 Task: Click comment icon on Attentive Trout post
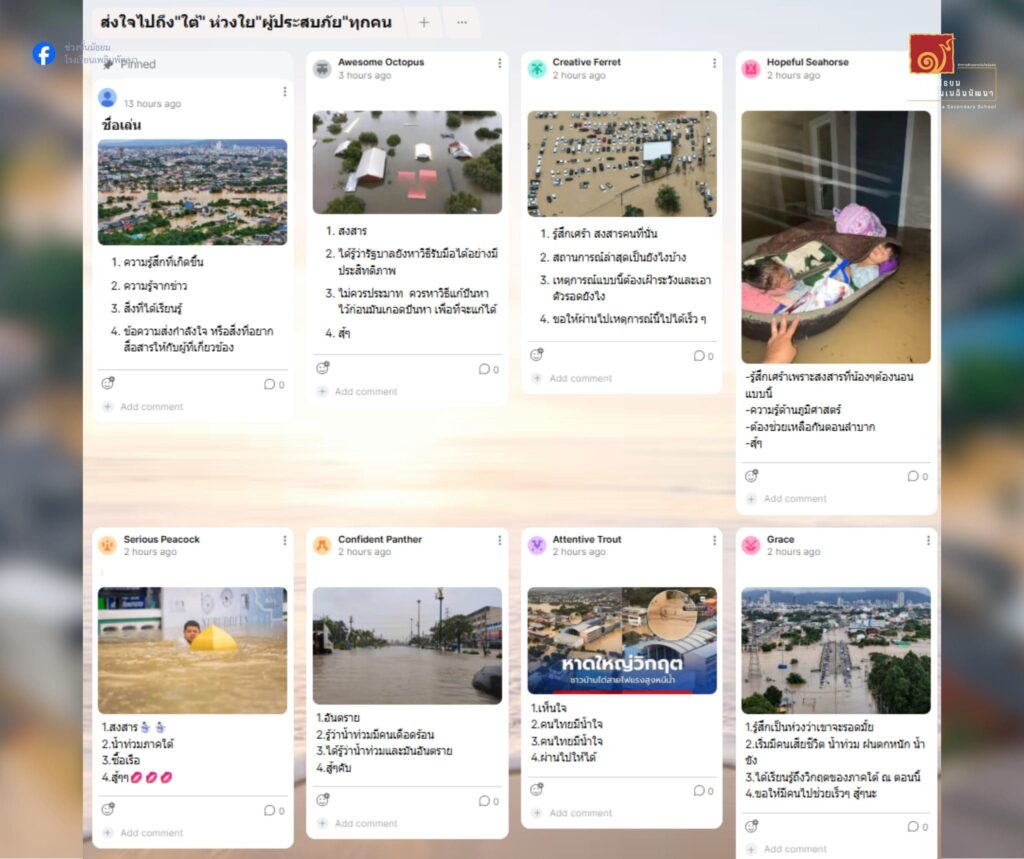(x=699, y=790)
